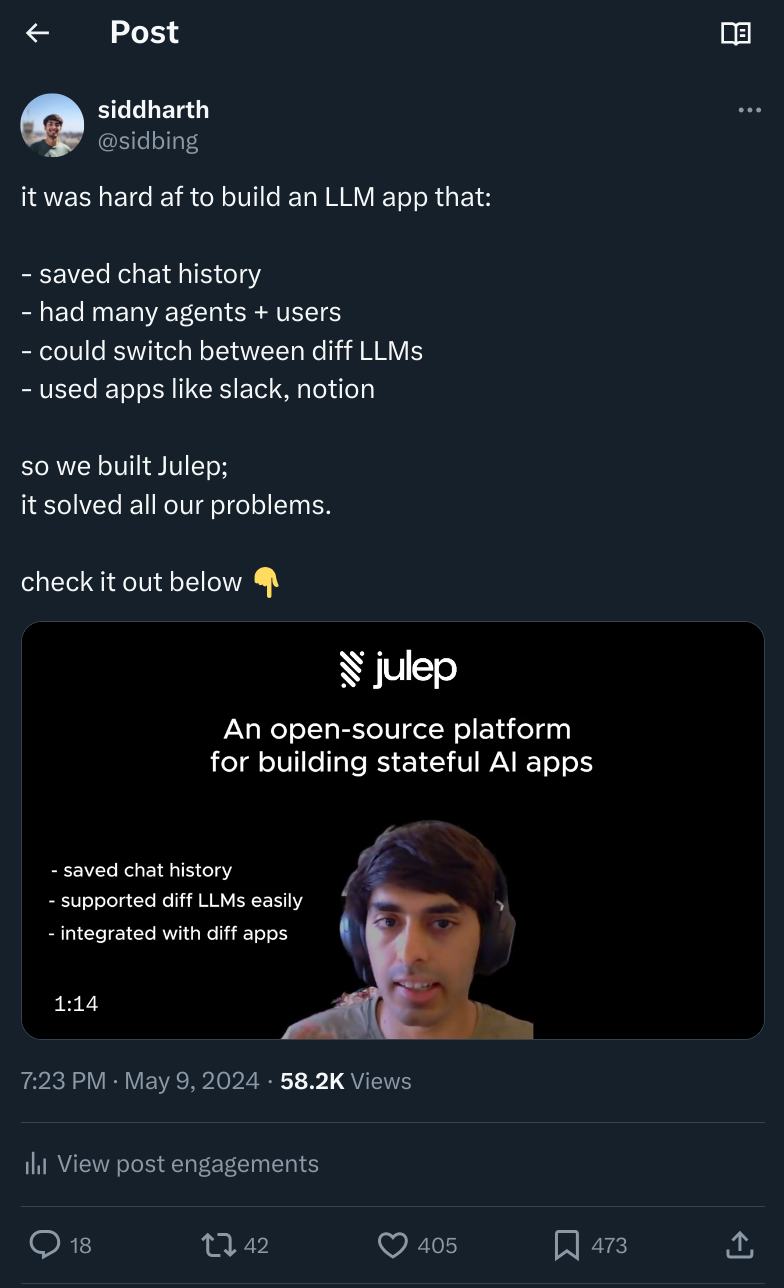Open reader view book icon
Viewport: 784px width, 1288px height.
pos(736,33)
